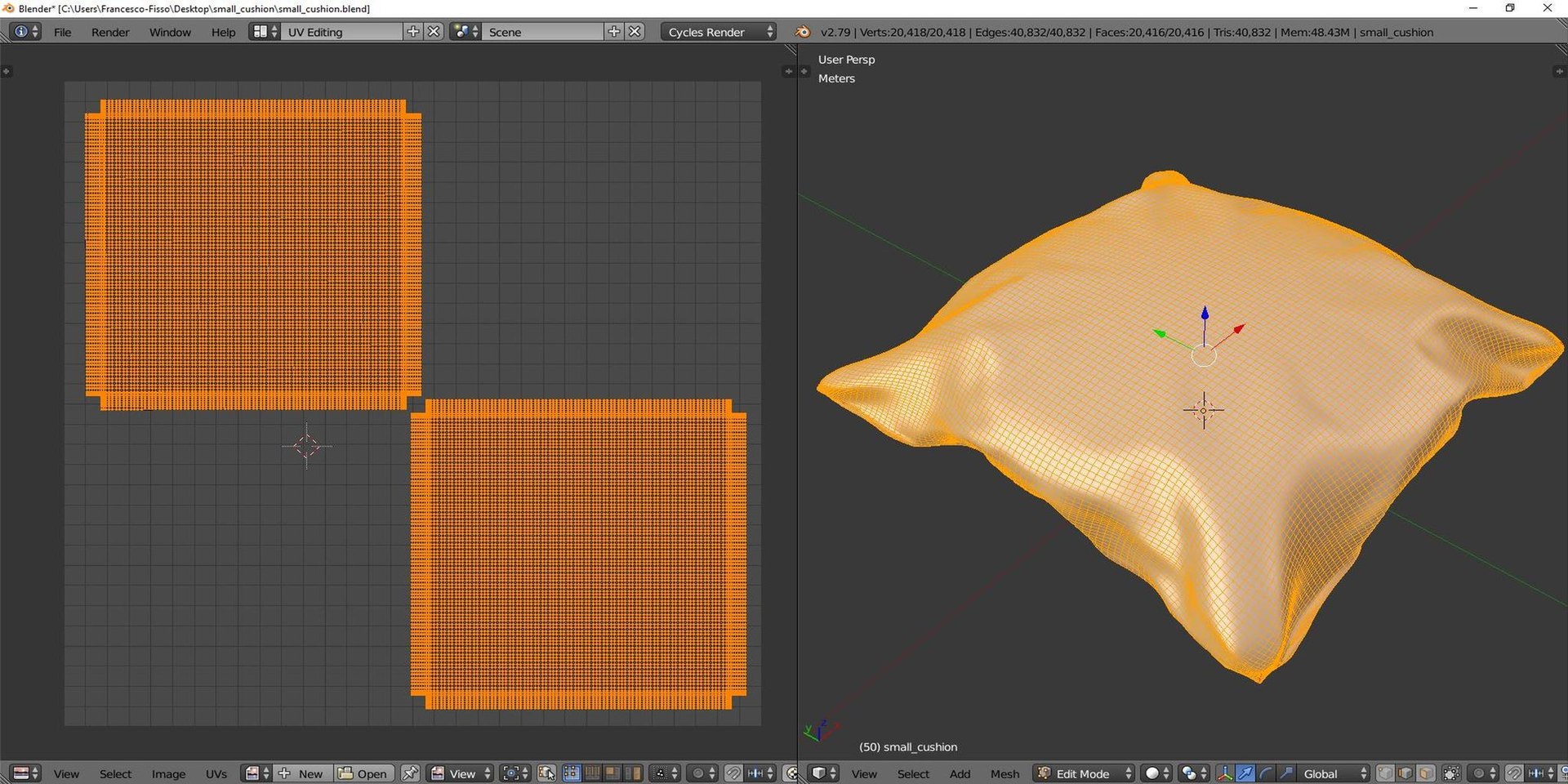Toggle UV and edit mode selection sync

(546, 773)
